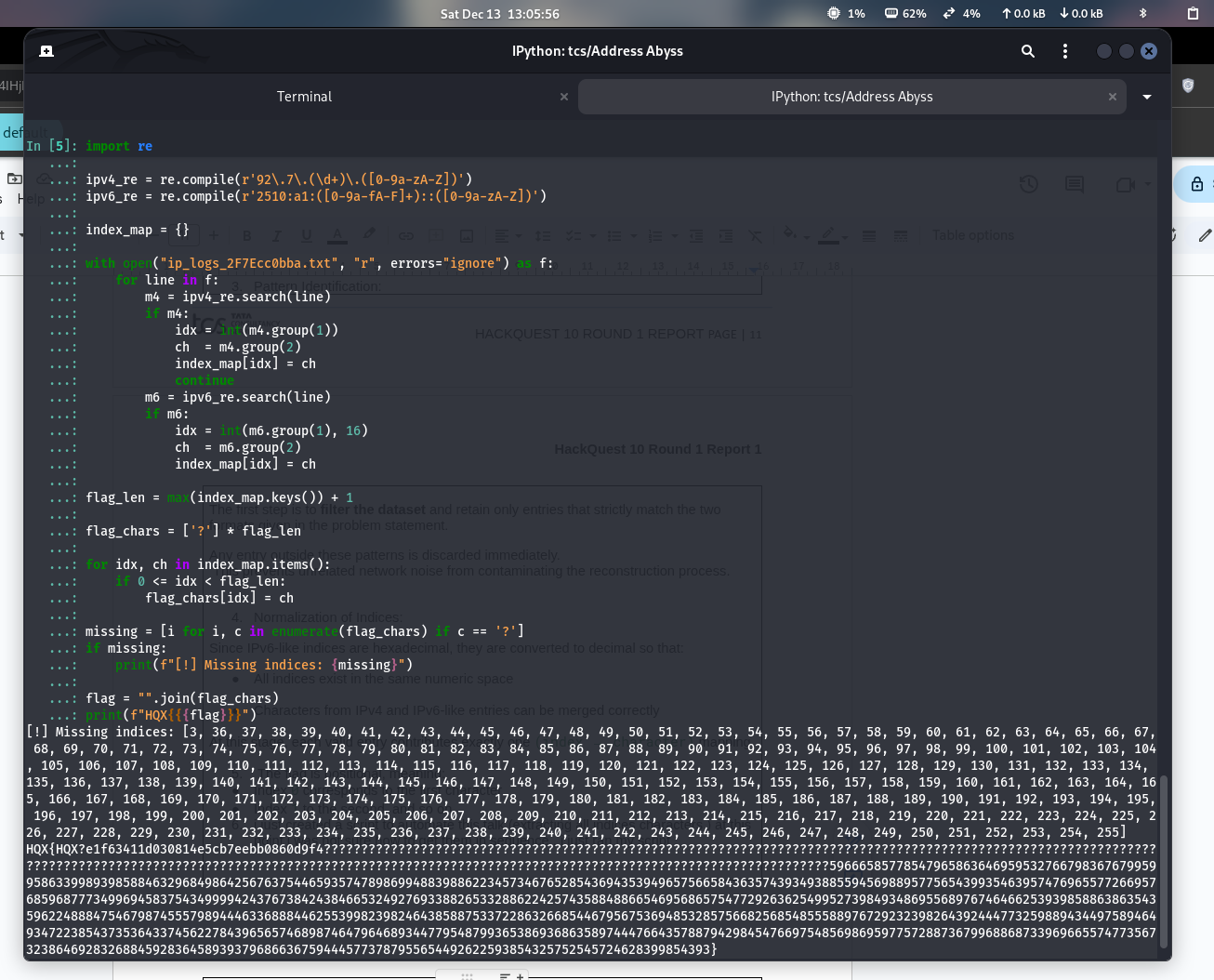Open the terminal search (magnifier icon)
Viewport: 1214px width, 980px height.
(x=1028, y=51)
